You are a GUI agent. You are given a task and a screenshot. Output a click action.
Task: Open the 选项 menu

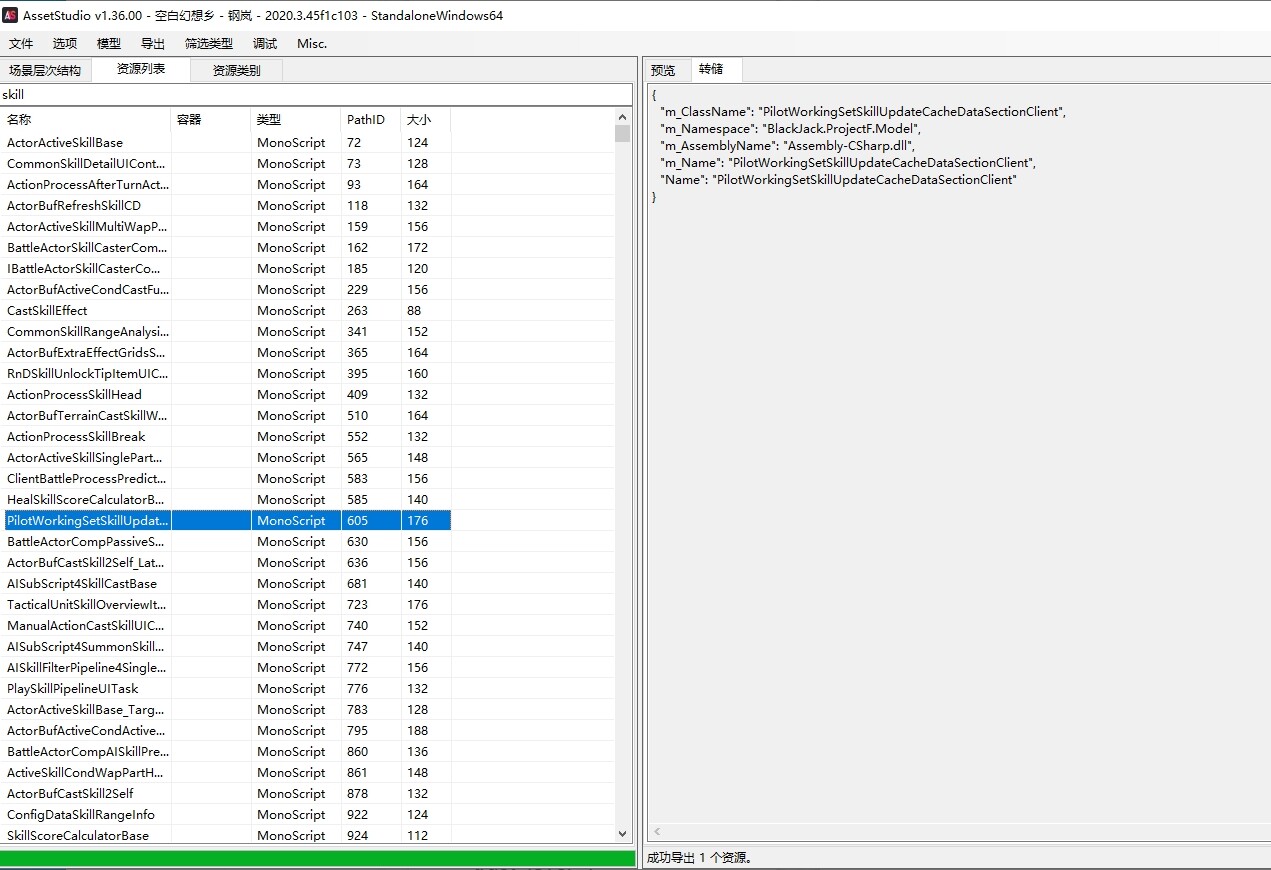pyautogui.click(x=65, y=44)
